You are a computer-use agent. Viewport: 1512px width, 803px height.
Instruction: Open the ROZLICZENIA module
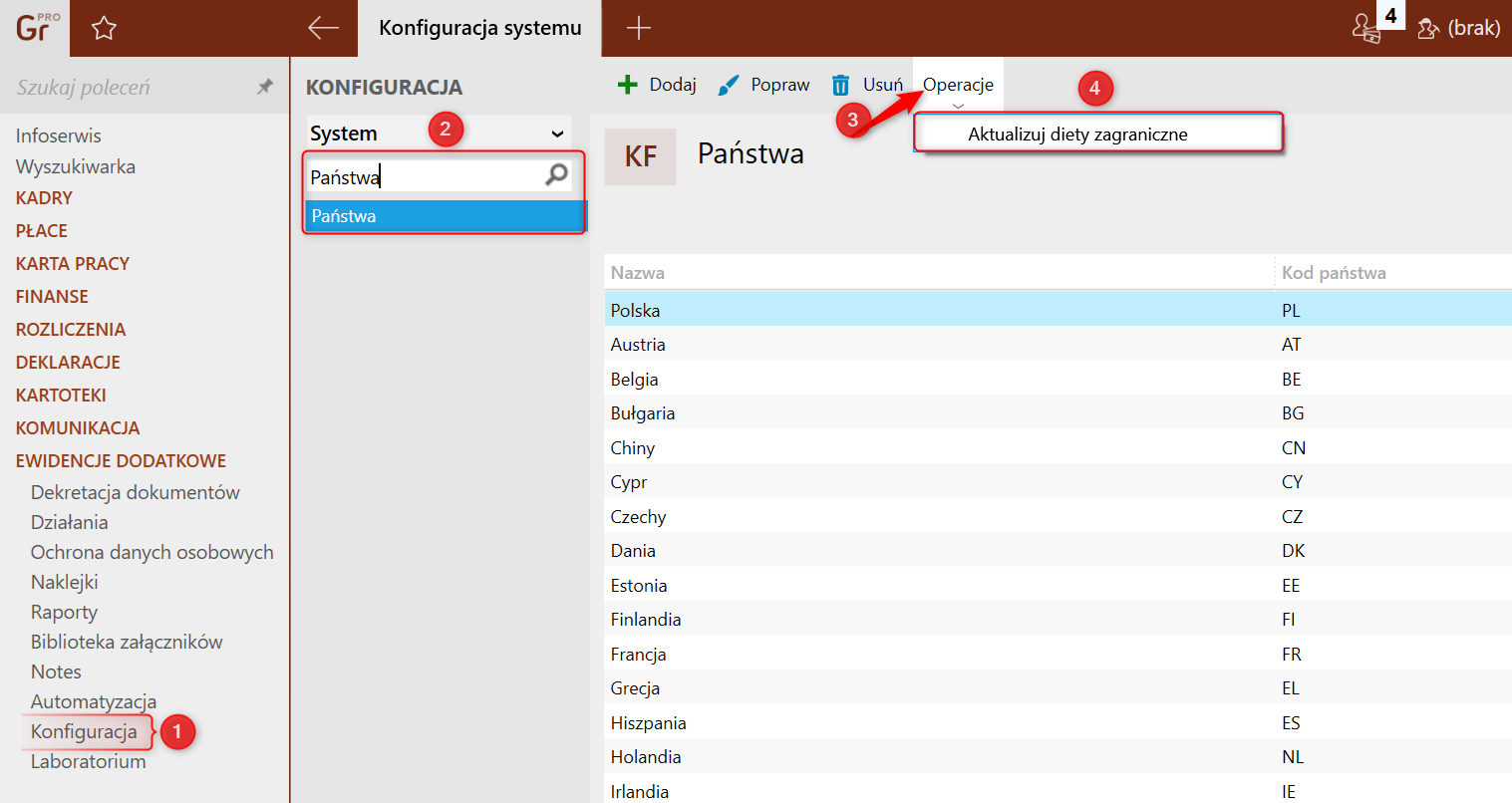[71, 329]
